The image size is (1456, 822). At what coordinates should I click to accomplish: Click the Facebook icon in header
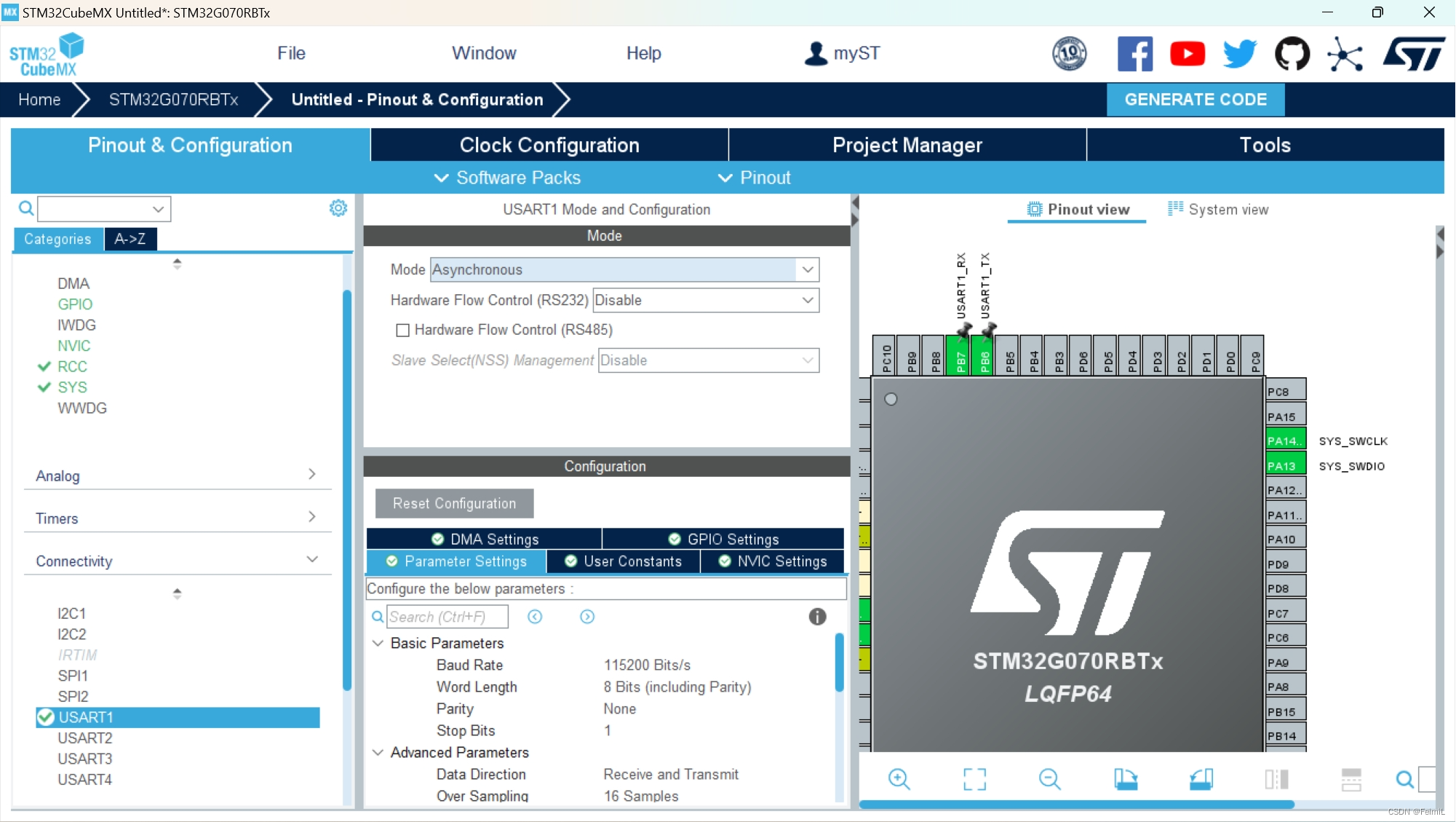(x=1134, y=54)
